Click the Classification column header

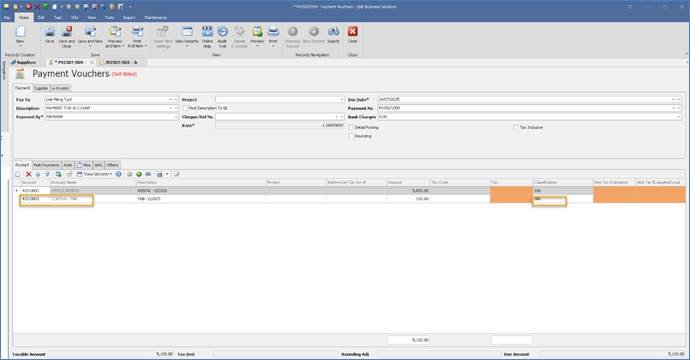click(x=562, y=182)
